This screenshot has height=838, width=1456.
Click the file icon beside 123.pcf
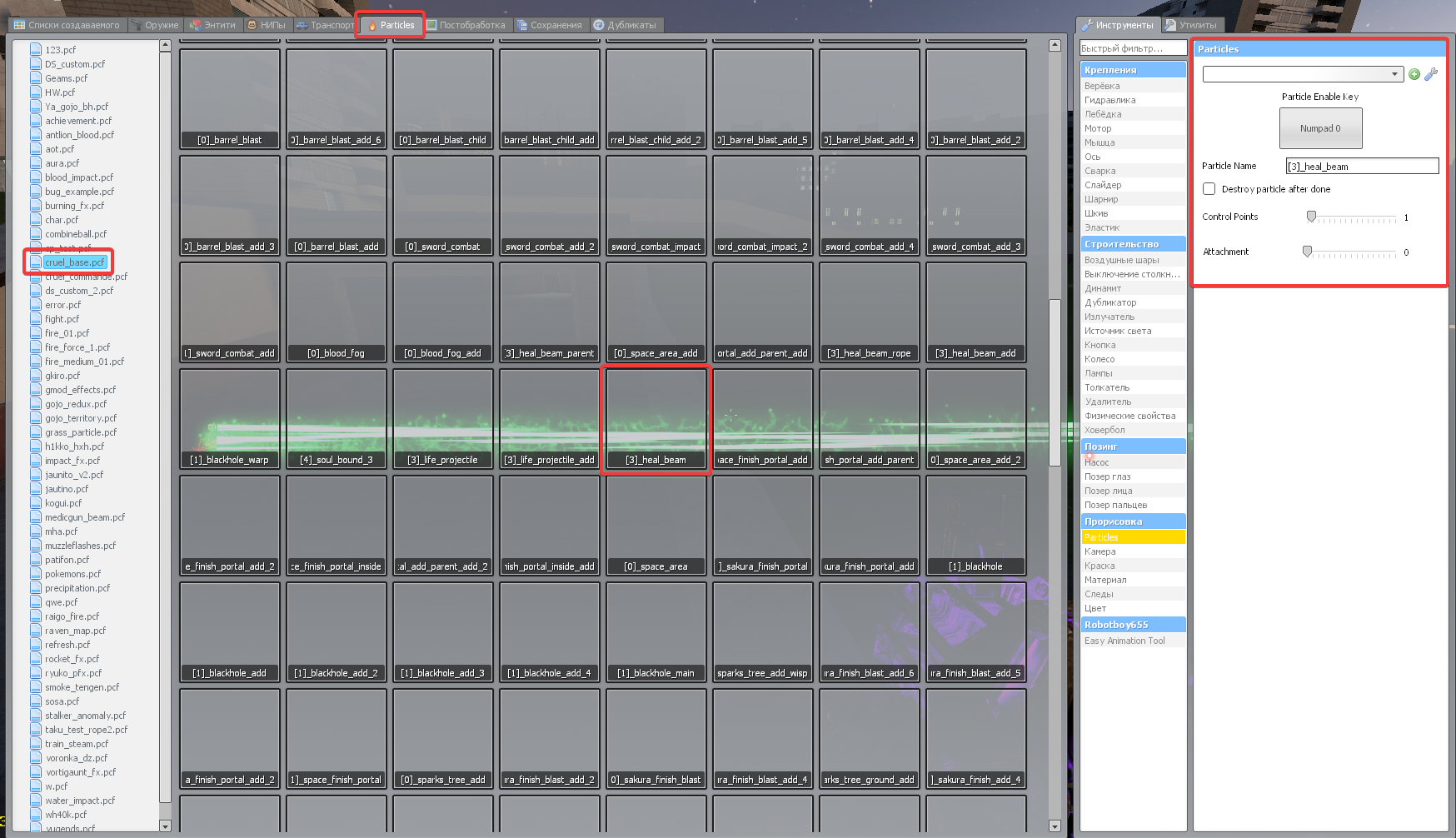coord(36,50)
